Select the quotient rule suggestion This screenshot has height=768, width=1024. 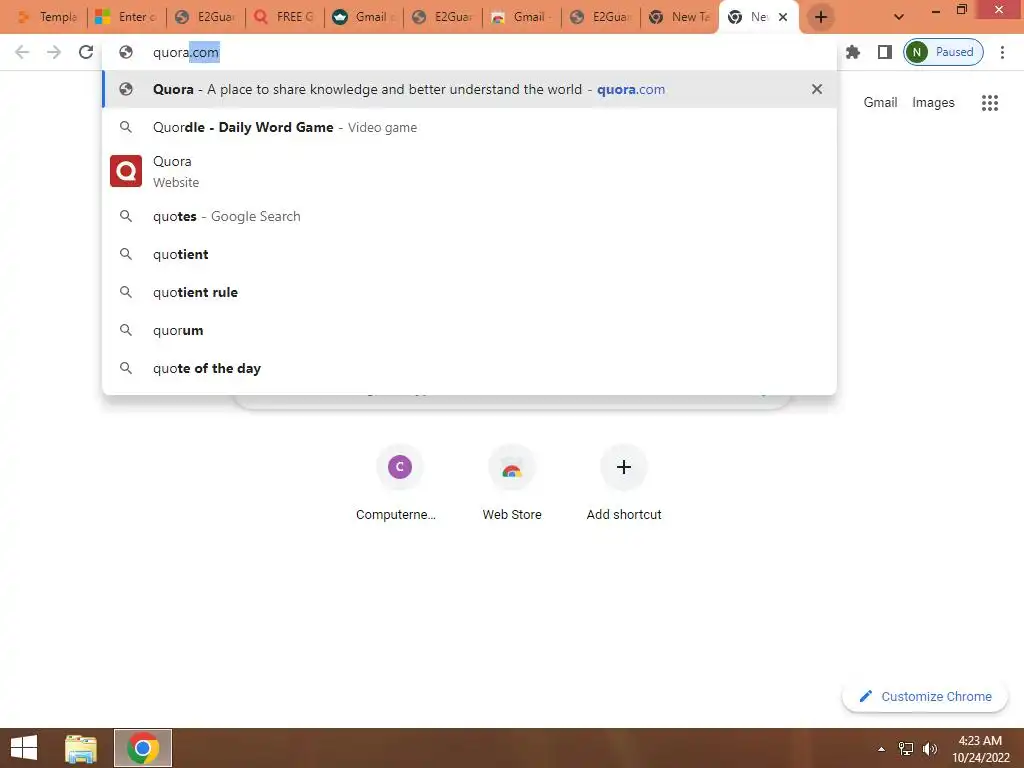tap(470, 292)
